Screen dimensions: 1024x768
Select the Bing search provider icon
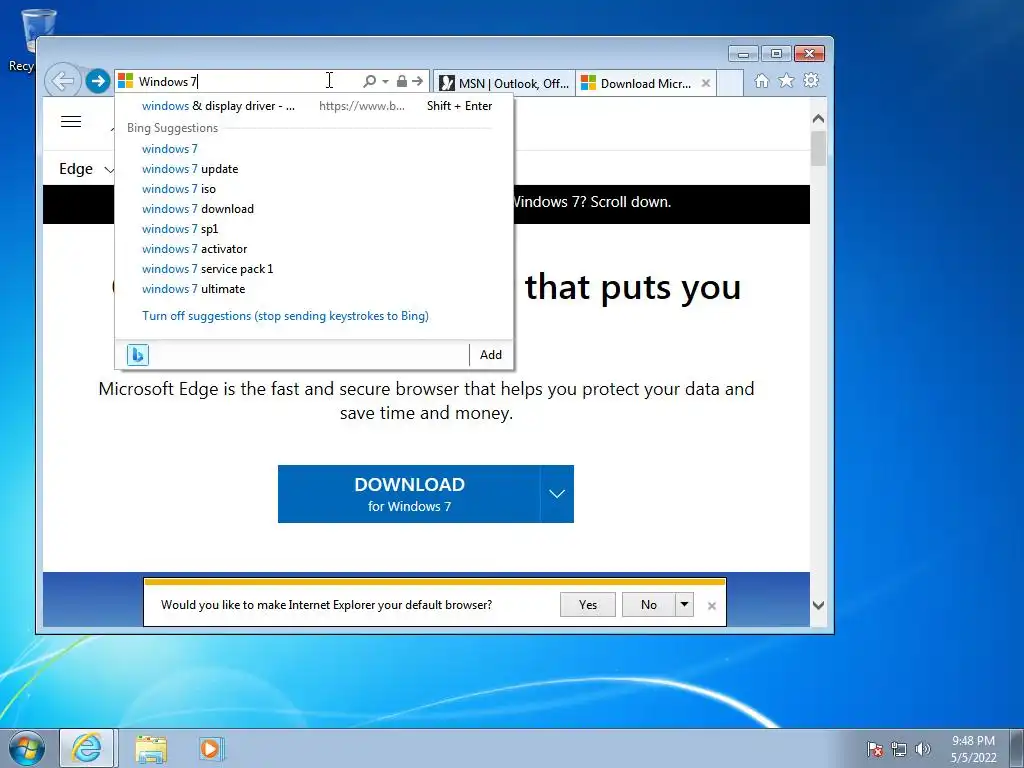(138, 355)
